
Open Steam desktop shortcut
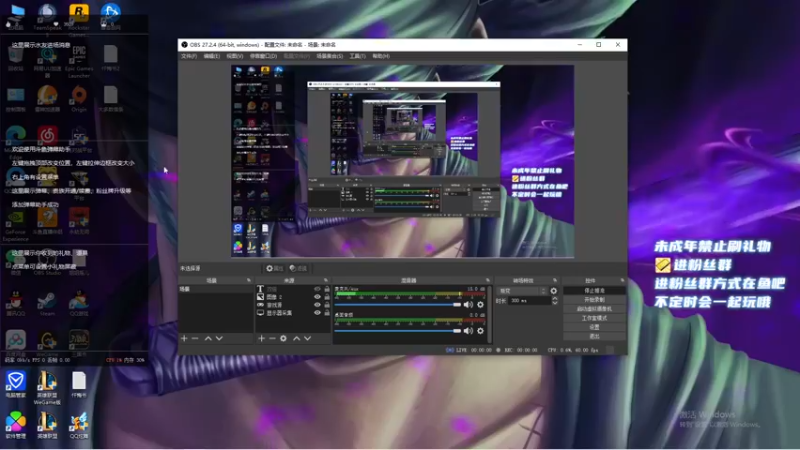point(47,303)
